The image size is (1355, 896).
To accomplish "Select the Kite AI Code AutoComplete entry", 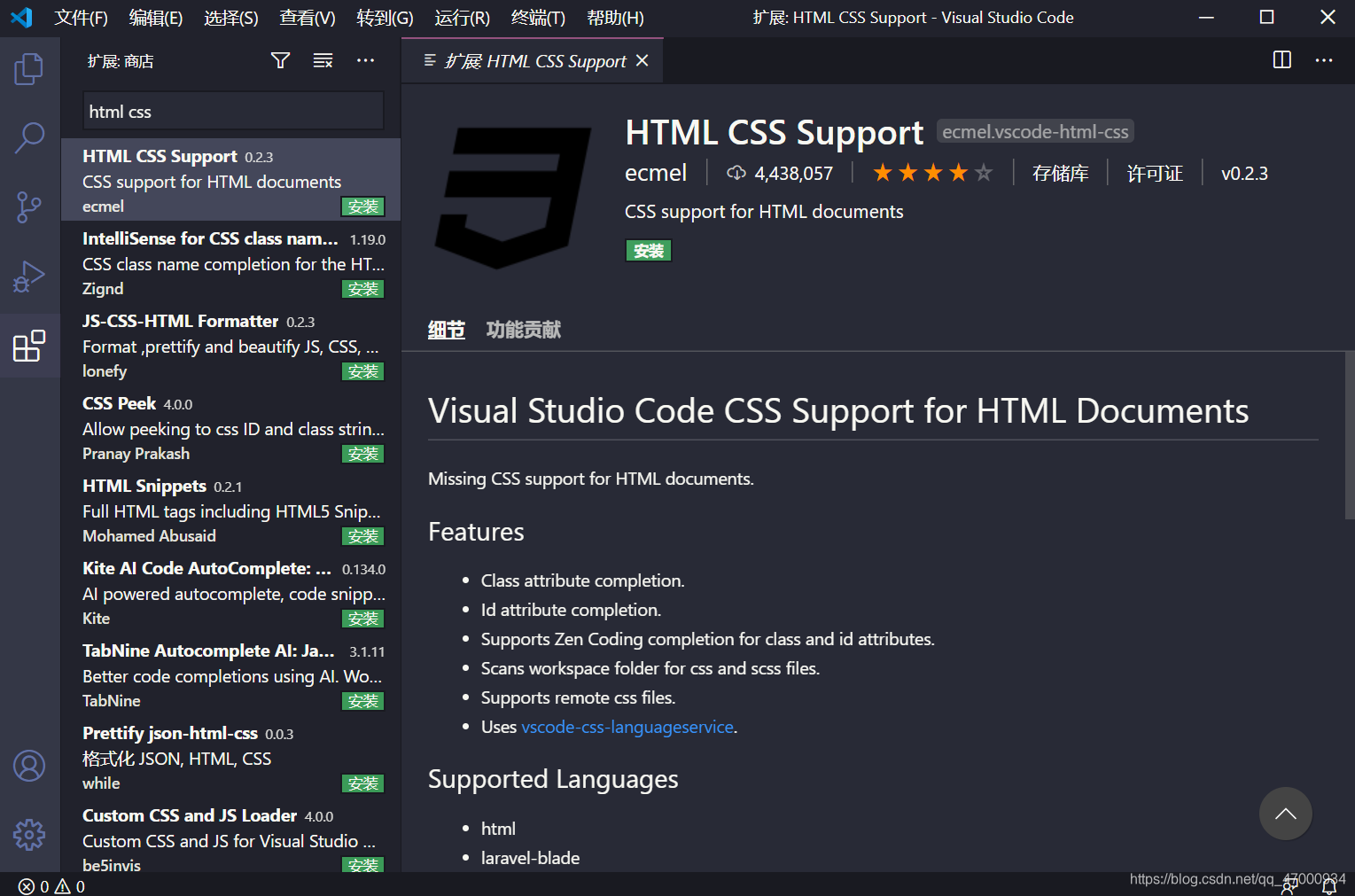I will (x=230, y=592).
